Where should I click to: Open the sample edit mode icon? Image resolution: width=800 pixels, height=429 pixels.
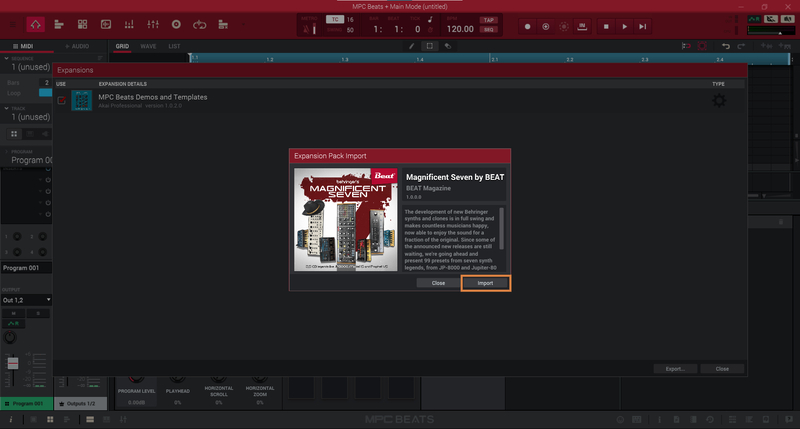(106, 24)
